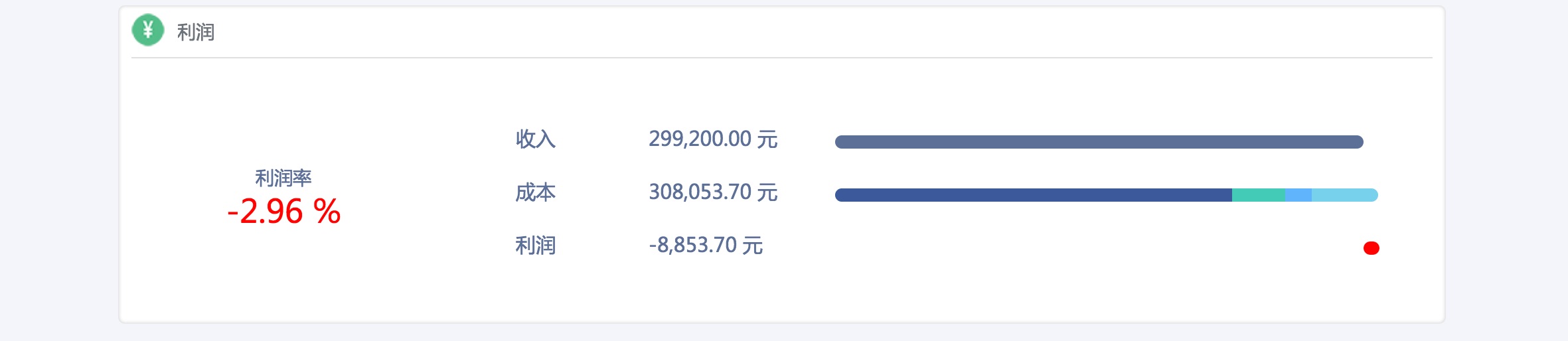
Task: Click the 利润率 label
Action: tap(283, 178)
